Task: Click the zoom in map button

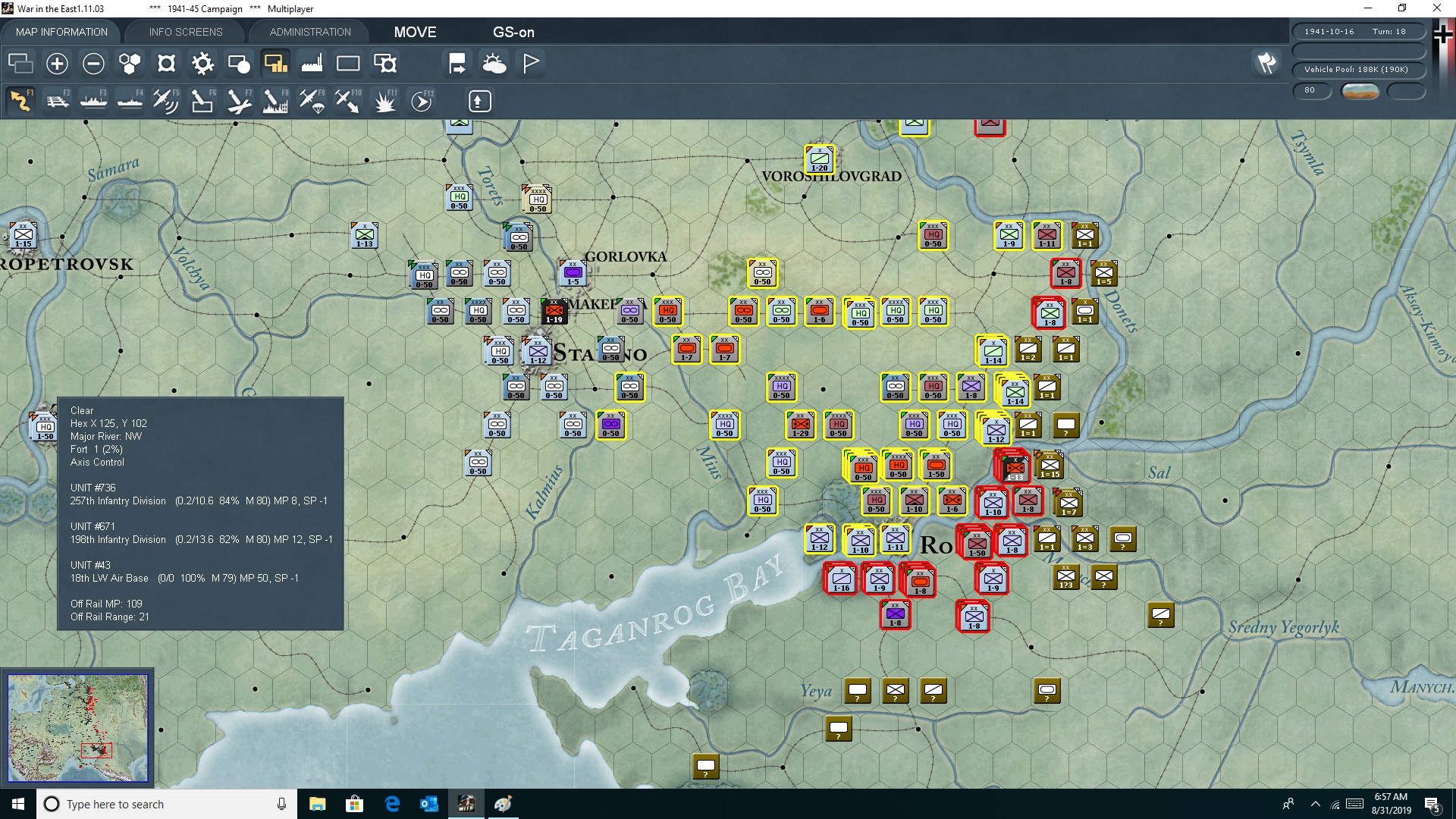Action: tap(57, 64)
